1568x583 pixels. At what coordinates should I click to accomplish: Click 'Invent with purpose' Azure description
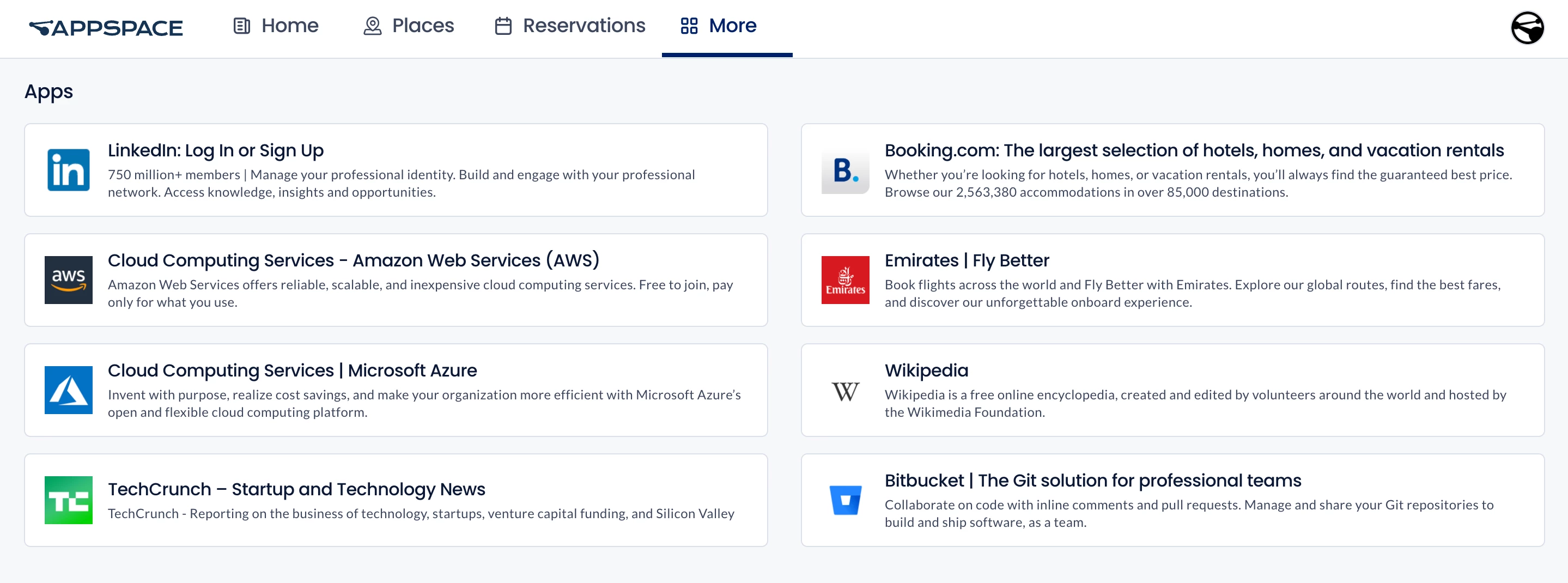click(424, 404)
